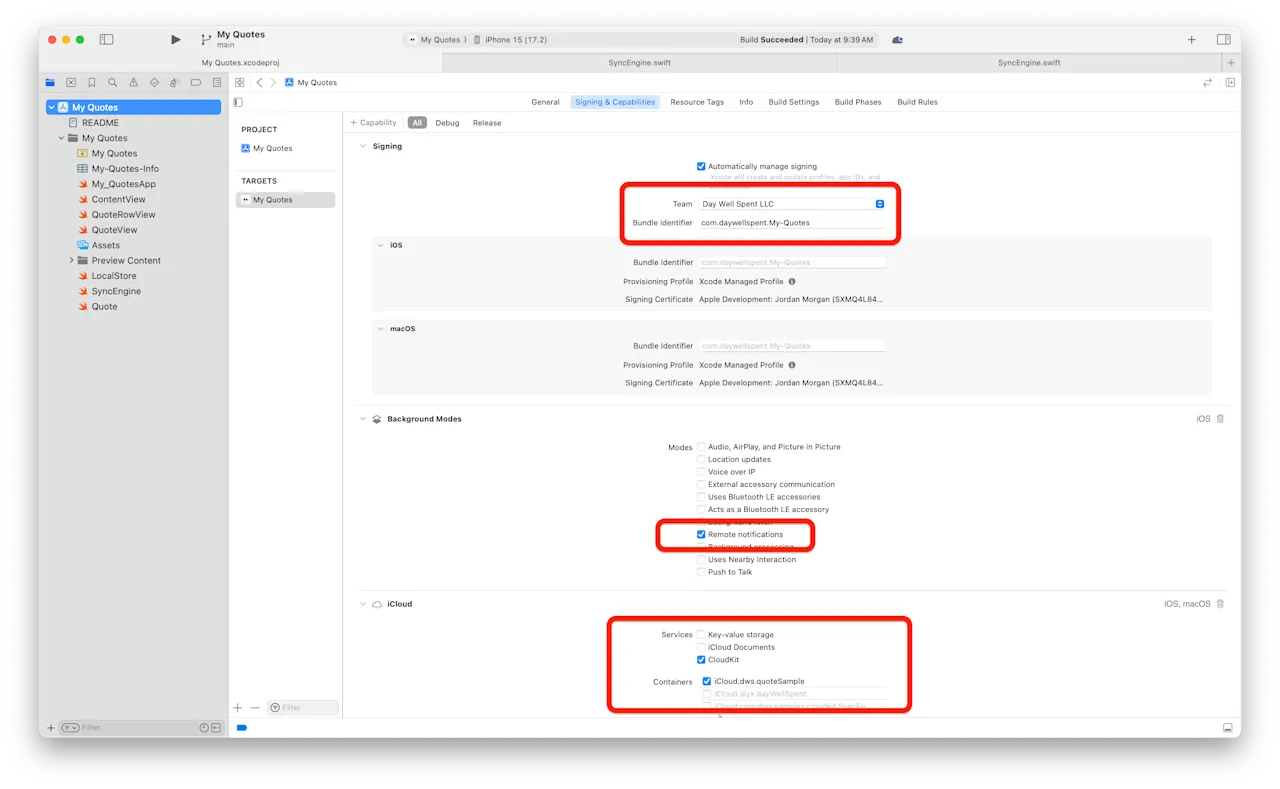1280x789 pixels.
Task: Enable Uses Bluetooth LE accessories
Action: pyautogui.click(x=701, y=497)
